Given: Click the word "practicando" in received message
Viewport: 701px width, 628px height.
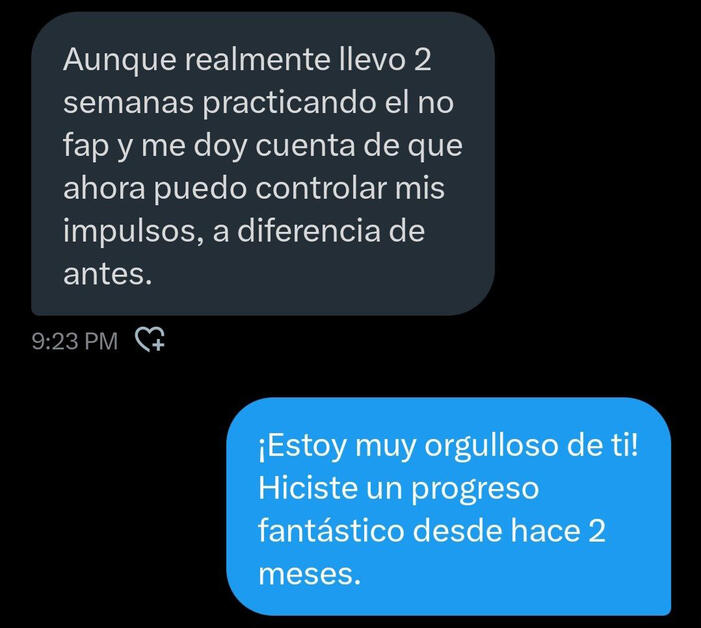Looking at the screenshot, I should (289, 105).
